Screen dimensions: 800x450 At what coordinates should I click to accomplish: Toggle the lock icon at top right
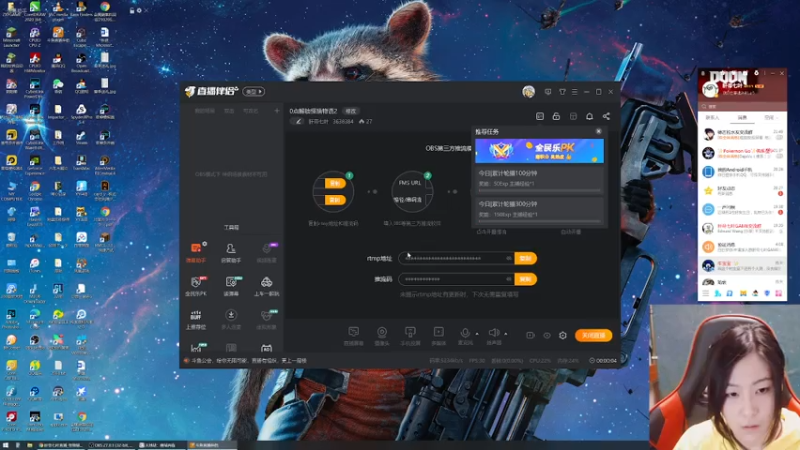(556, 116)
